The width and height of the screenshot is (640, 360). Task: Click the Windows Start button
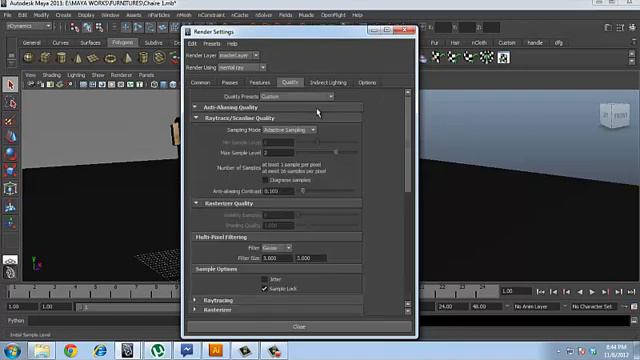click(12, 351)
